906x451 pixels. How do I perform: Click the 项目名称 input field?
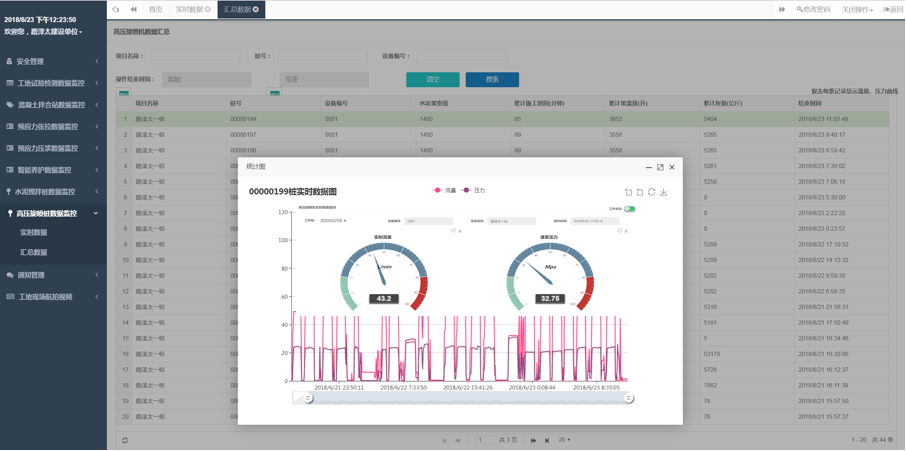[x=194, y=57]
